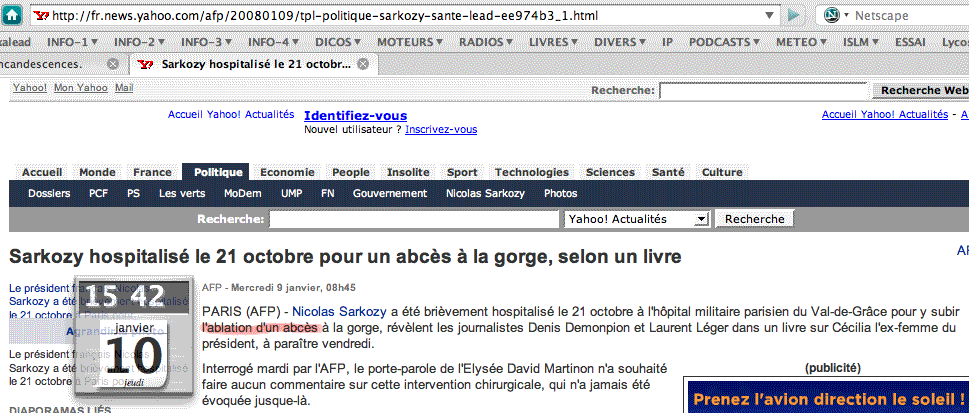969x413 pixels.
Task: Open the INFO-3 bookmarks folder
Action: coord(206,42)
